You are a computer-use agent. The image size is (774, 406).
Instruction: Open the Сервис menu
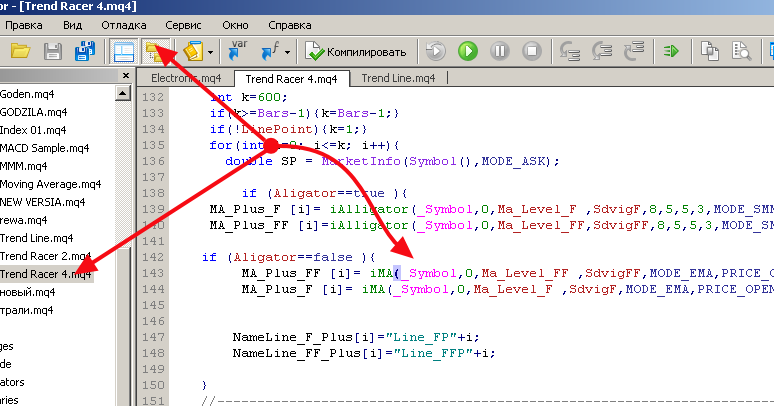[x=183, y=25]
